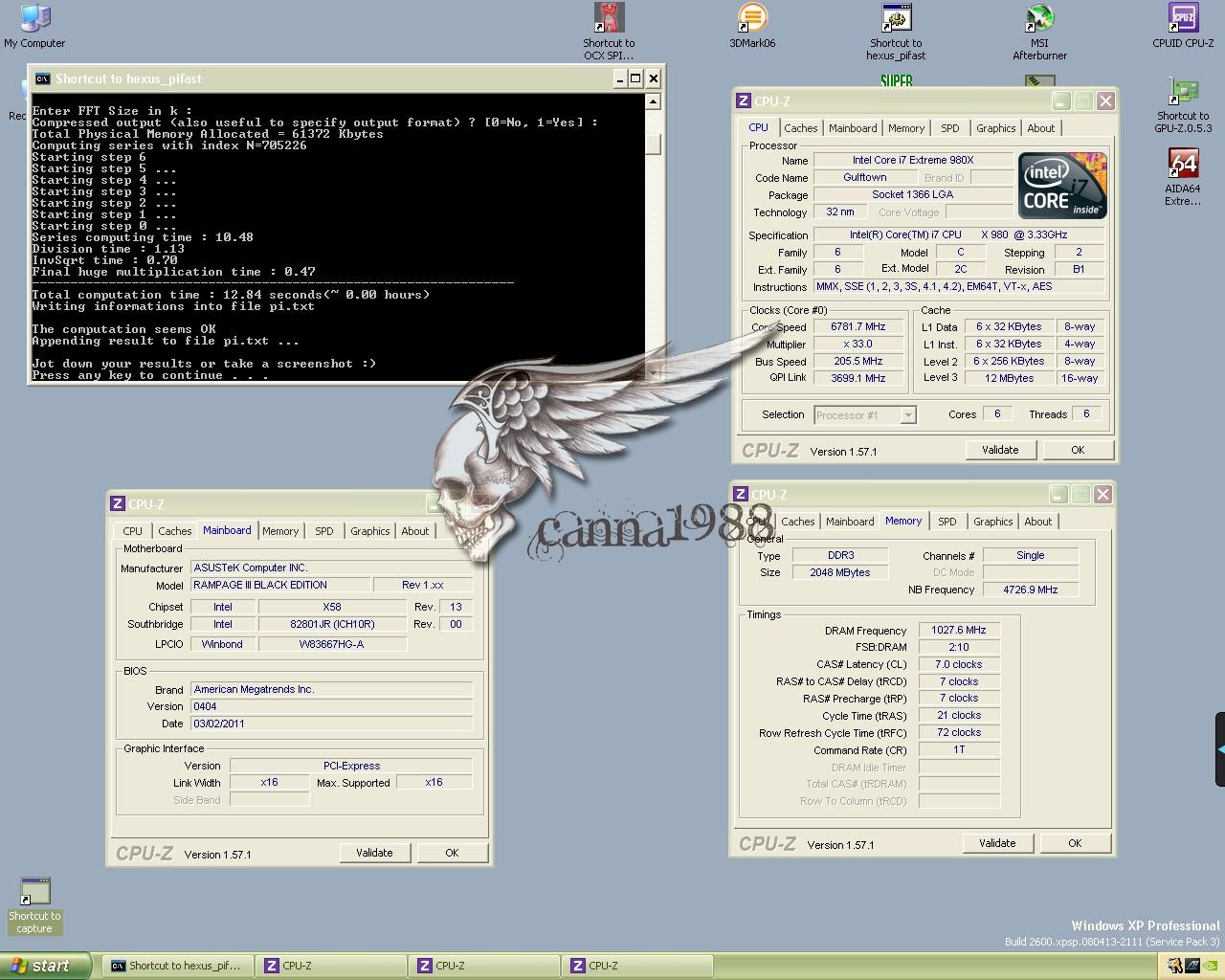This screenshot has height=980, width=1225.
Task: Click Validate in the Memory CPU-Z window
Action: click(x=997, y=843)
